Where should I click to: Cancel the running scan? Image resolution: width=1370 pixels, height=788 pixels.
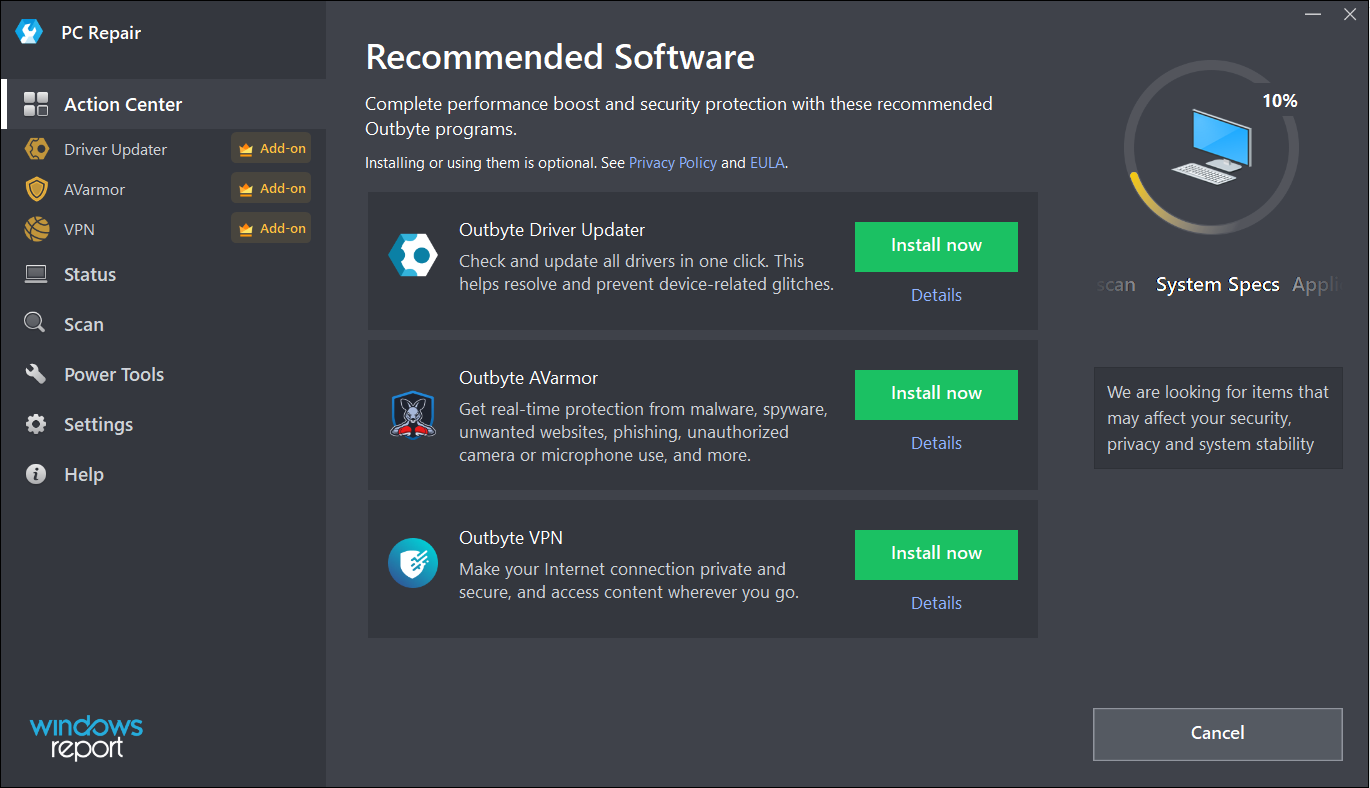click(x=1217, y=734)
